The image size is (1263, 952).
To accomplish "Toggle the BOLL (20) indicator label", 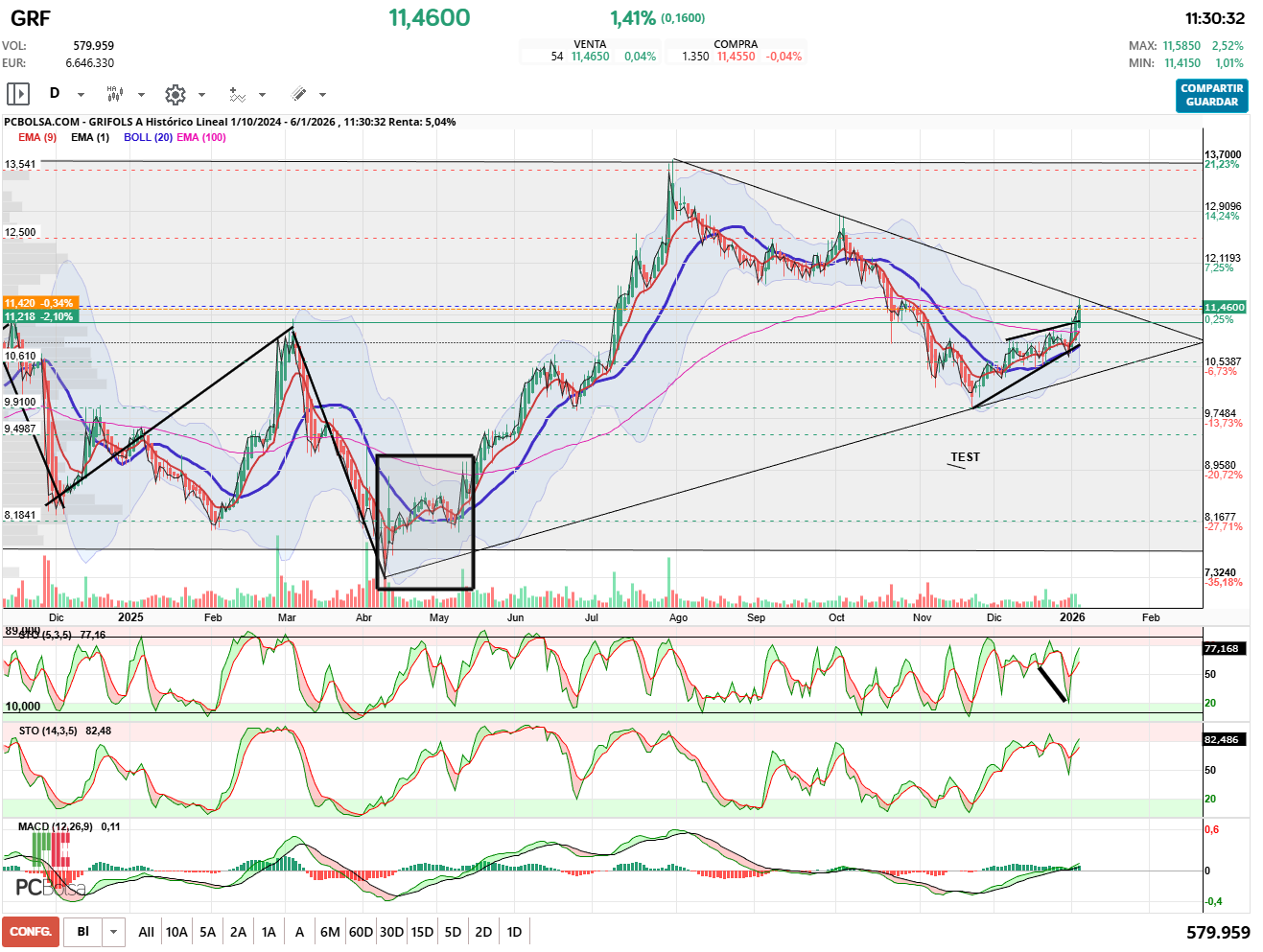I will click(x=148, y=137).
